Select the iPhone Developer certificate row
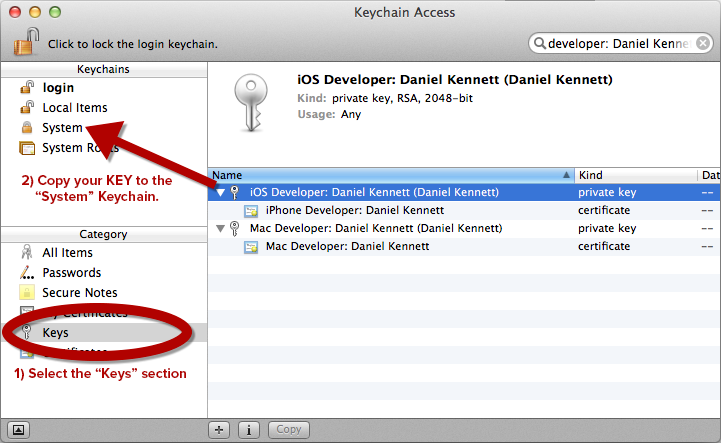Screen dimensions: 721x443 coord(464,210)
